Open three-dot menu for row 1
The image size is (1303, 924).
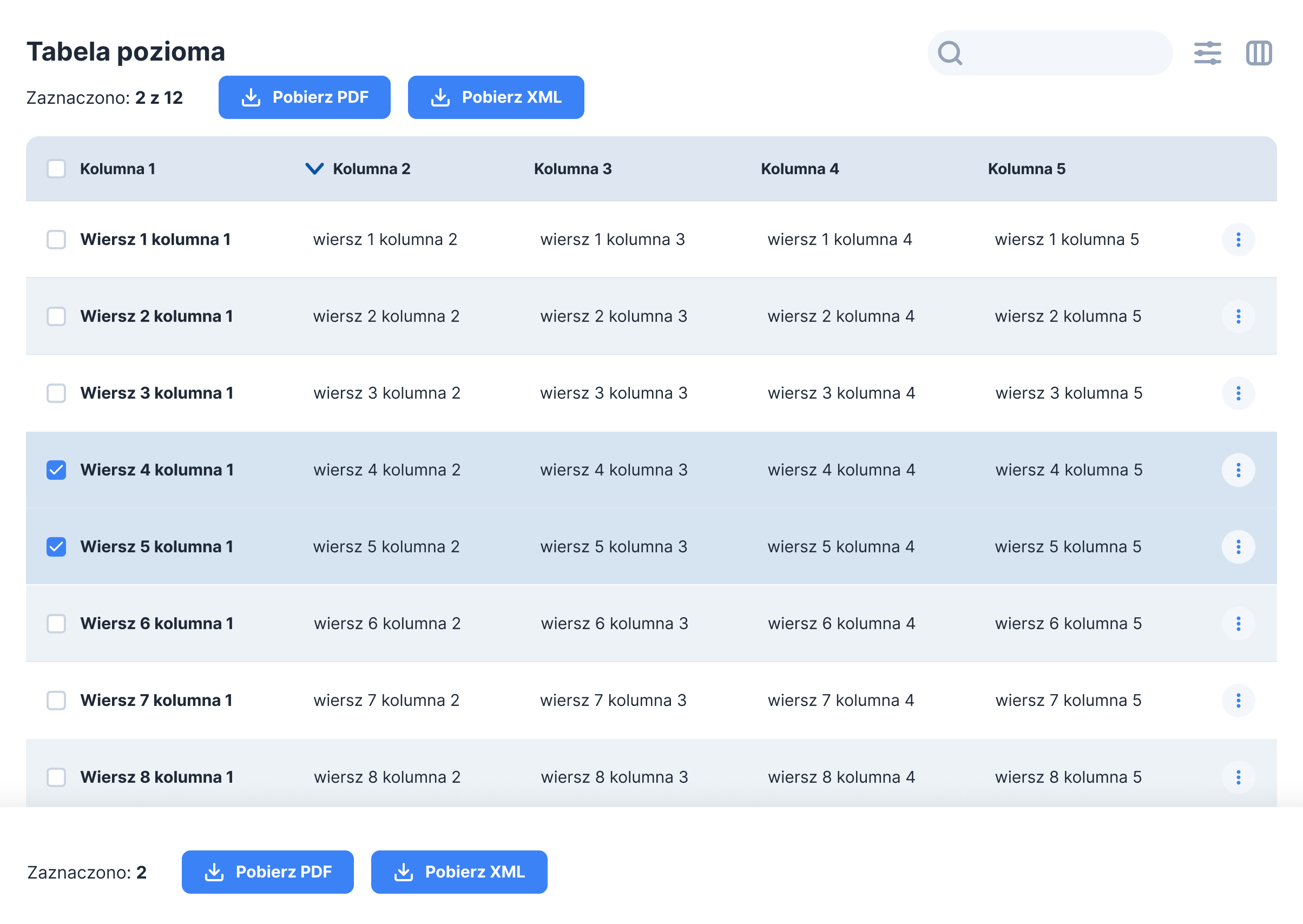pyautogui.click(x=1238, y=240)
